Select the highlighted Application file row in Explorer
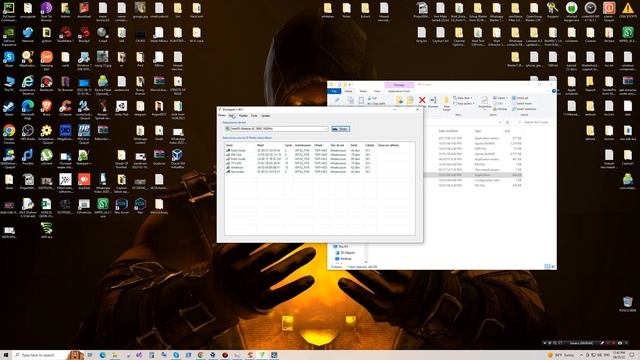The width and height of the screenshot is (640, 360). point(473,175)
